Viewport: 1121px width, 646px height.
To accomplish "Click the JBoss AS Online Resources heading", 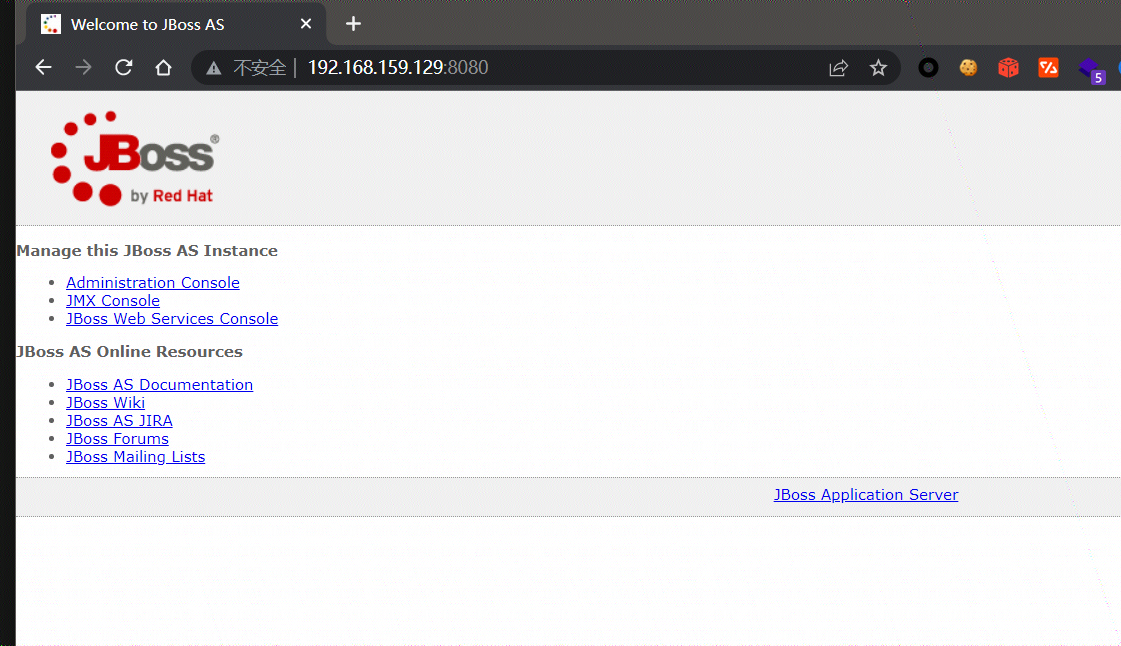I will pos(129,352).
